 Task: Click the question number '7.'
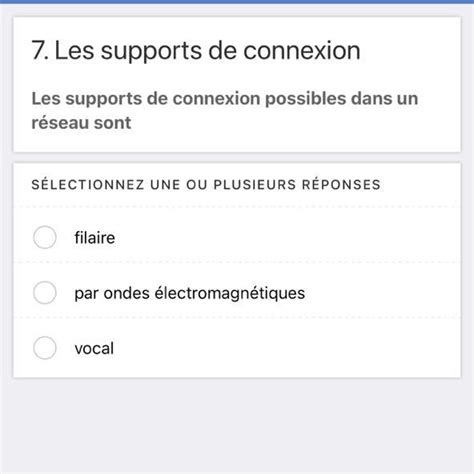(x=40, y=51)
